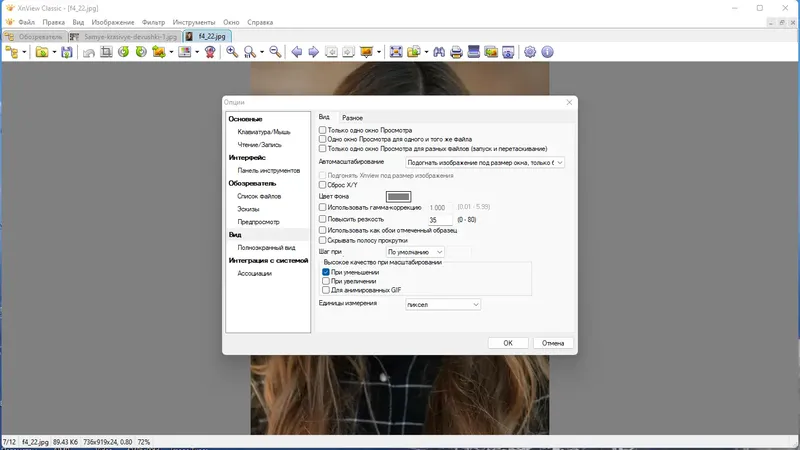Open the Инструменты menu
The width and height of the screenshot is (800, 450).
[194, 22]
